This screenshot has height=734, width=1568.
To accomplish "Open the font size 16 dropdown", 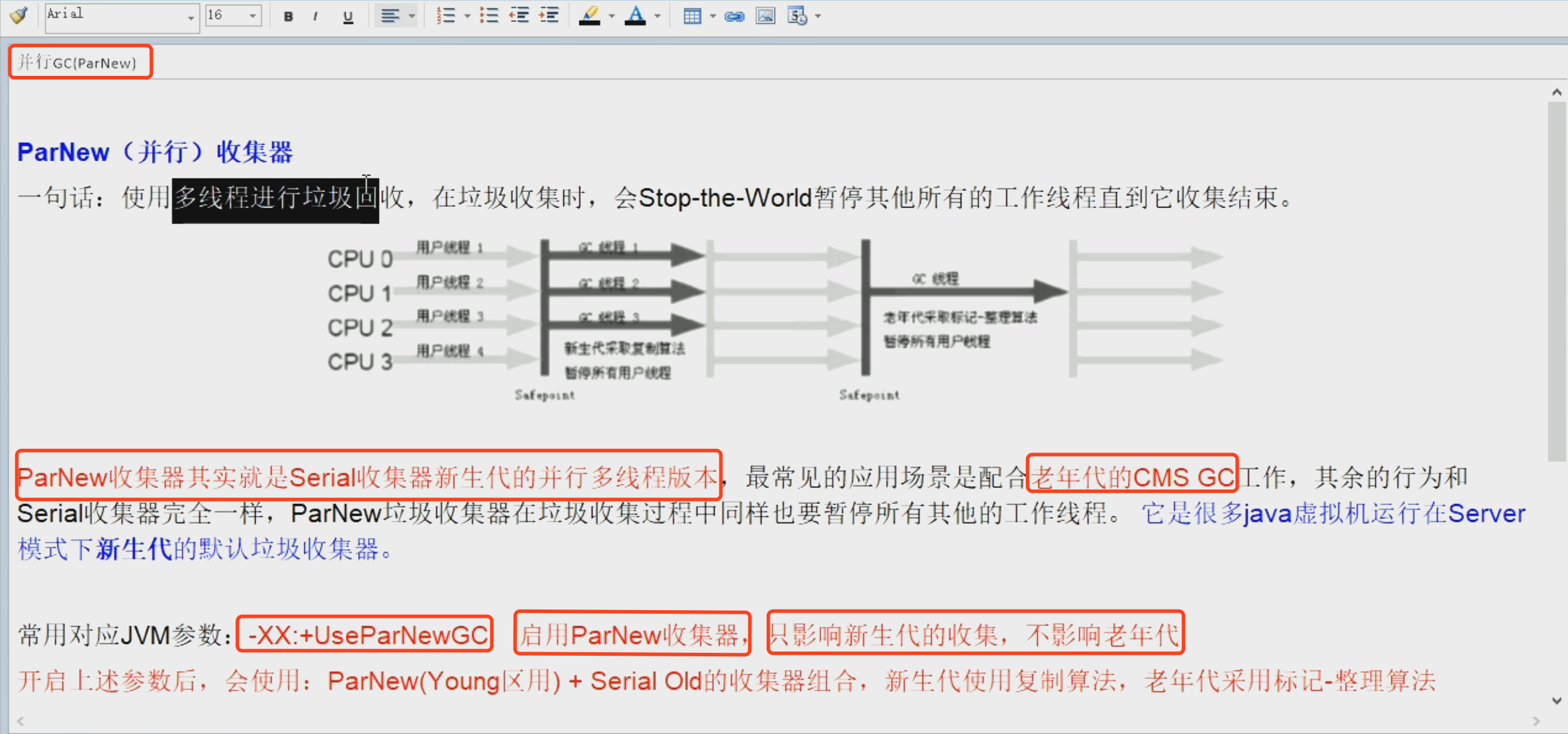I will [x=253, y=17].
